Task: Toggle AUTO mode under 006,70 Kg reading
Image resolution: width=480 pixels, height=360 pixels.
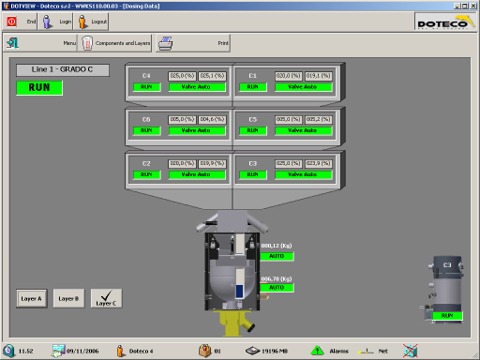Action: [277, 287]
